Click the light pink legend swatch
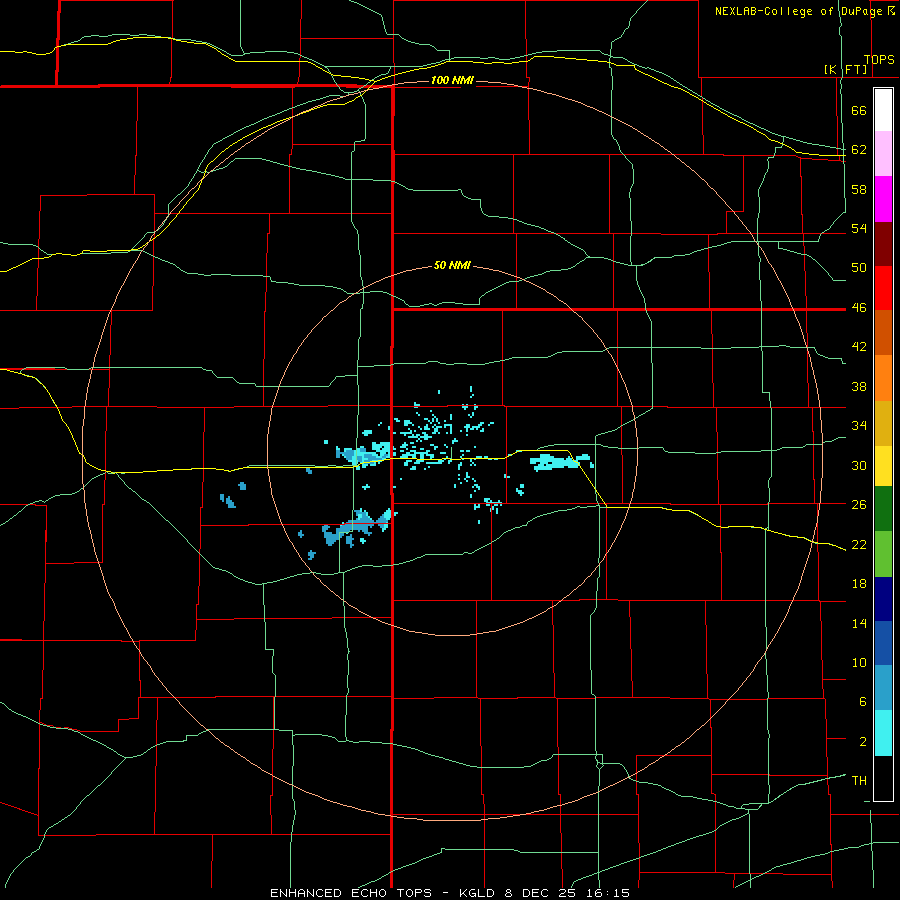 883,154
